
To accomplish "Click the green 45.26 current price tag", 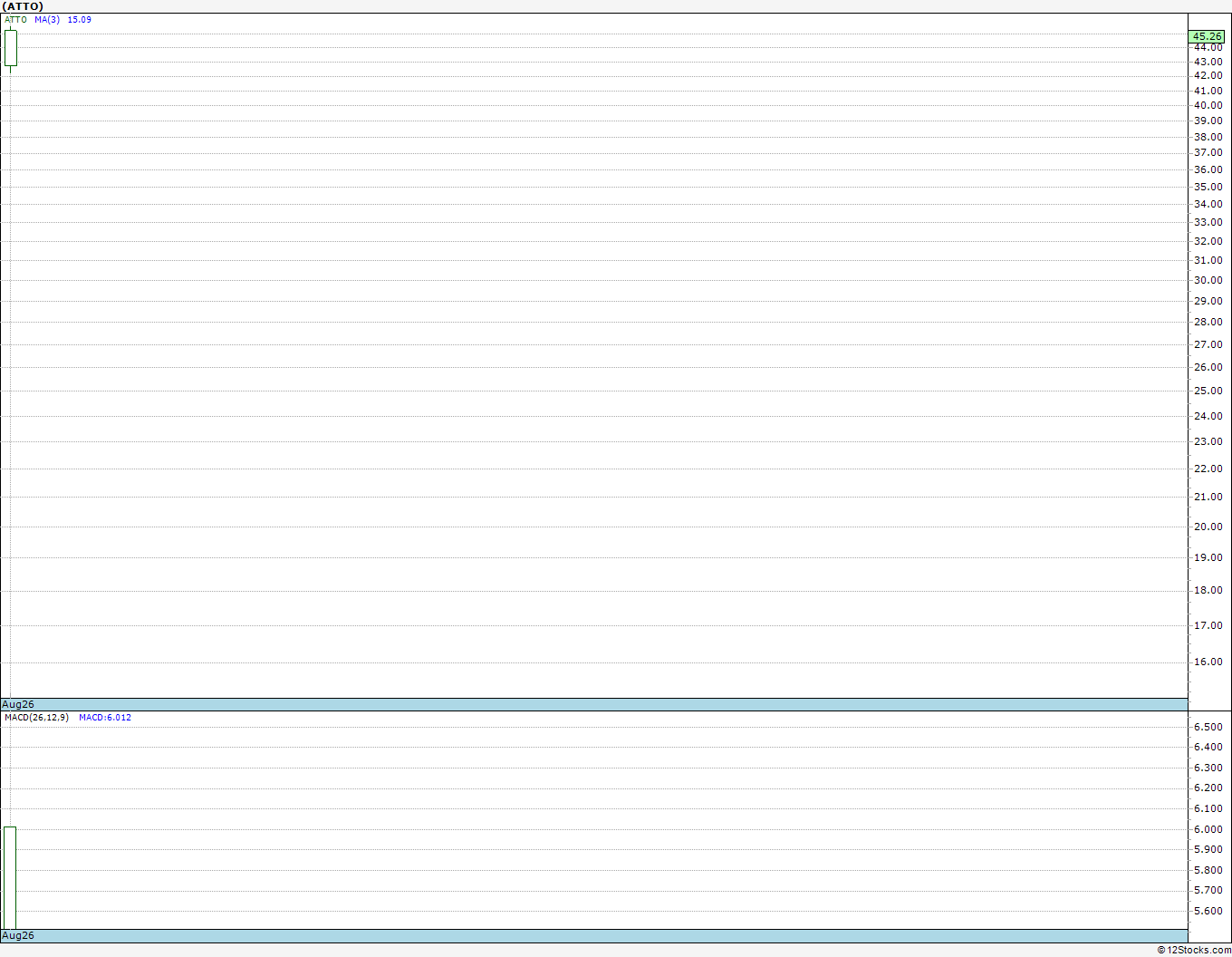I will coord(1208,37).
